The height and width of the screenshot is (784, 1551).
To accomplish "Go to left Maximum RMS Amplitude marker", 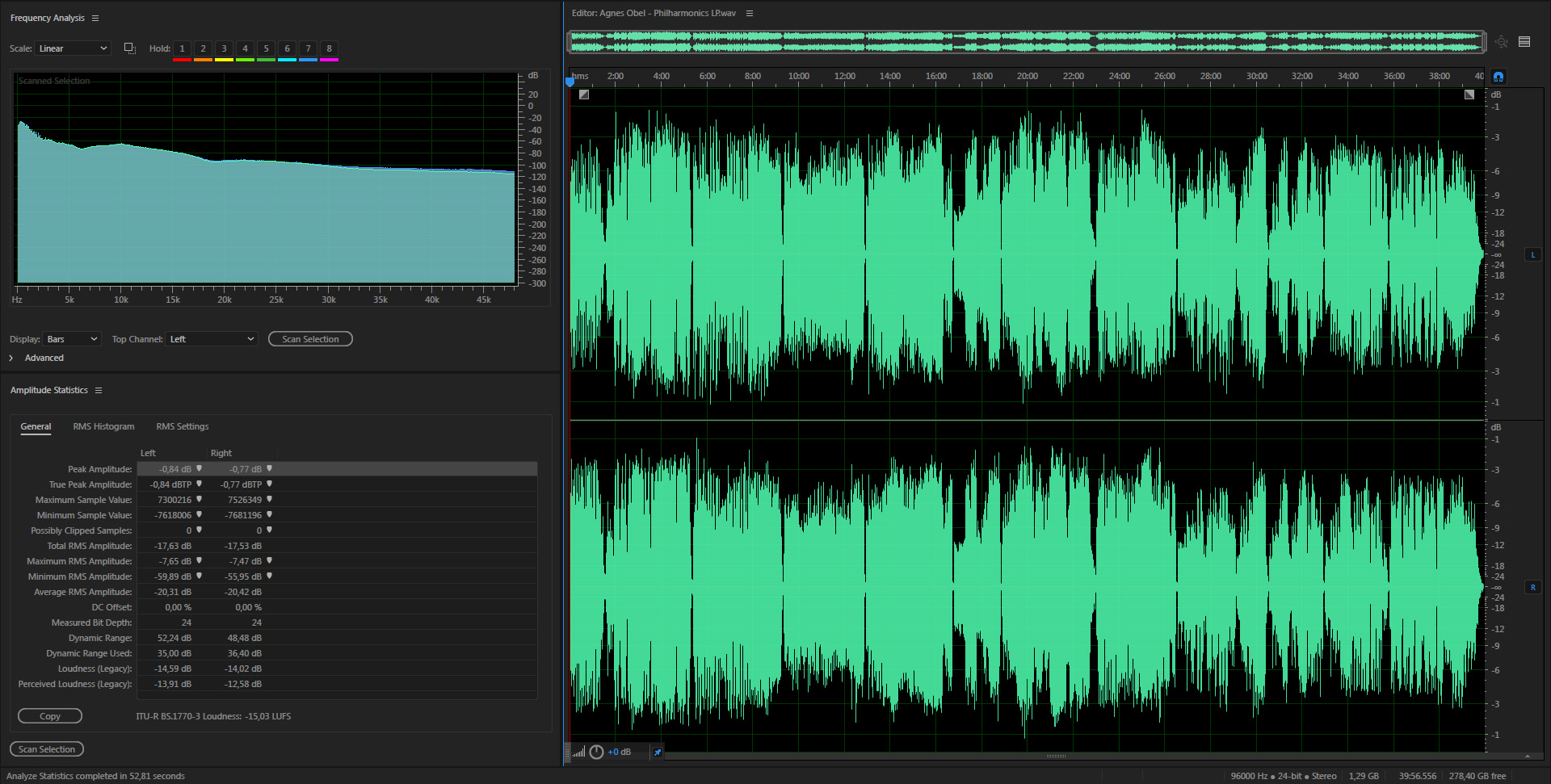I will [x=199, y=560].
